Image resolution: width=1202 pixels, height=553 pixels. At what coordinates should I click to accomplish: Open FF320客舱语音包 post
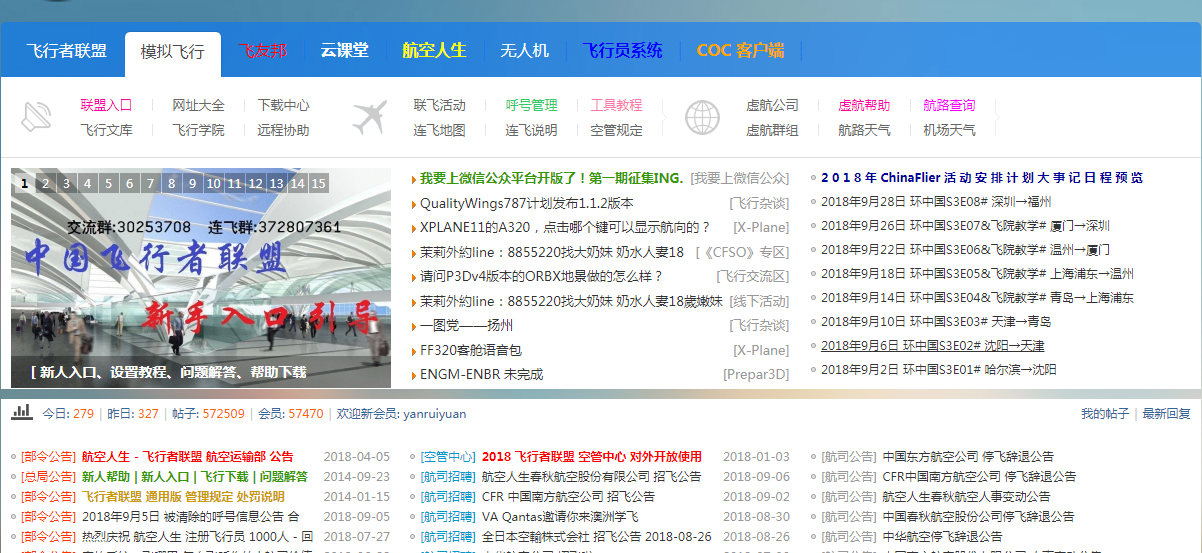471,350
